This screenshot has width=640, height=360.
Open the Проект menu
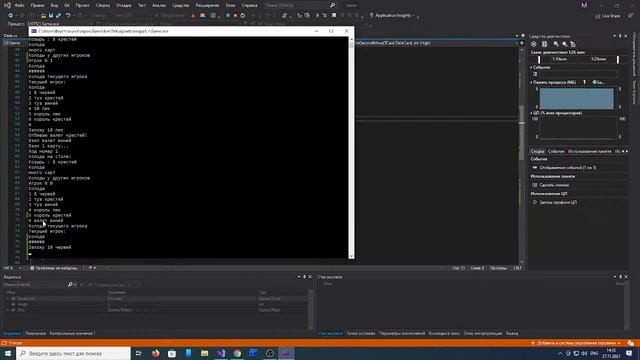(82, 5)
